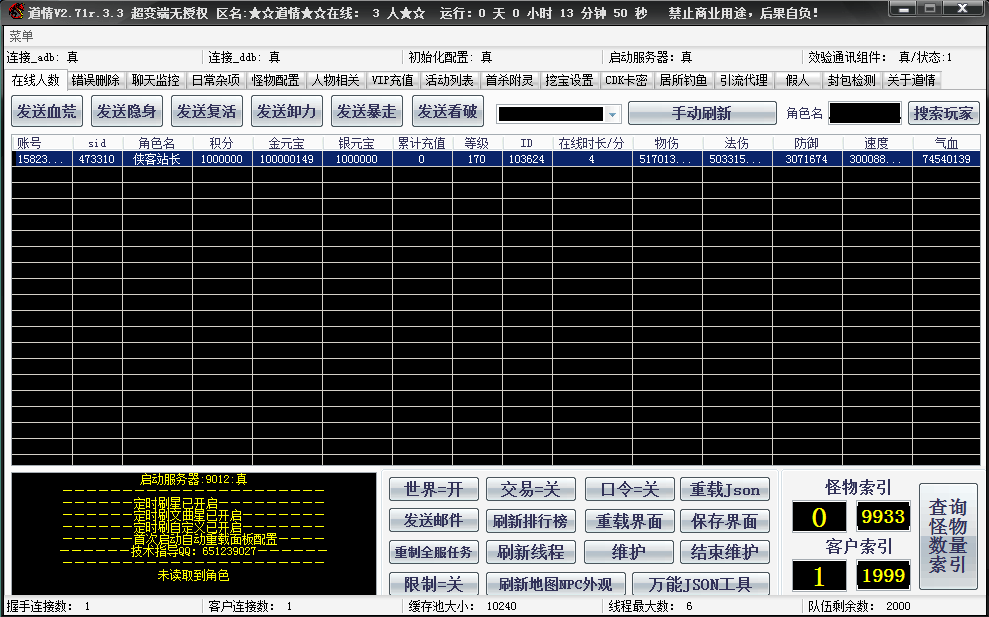Open the CDK卡密 tab
The image size is (989, 617).
click(625, 80)
